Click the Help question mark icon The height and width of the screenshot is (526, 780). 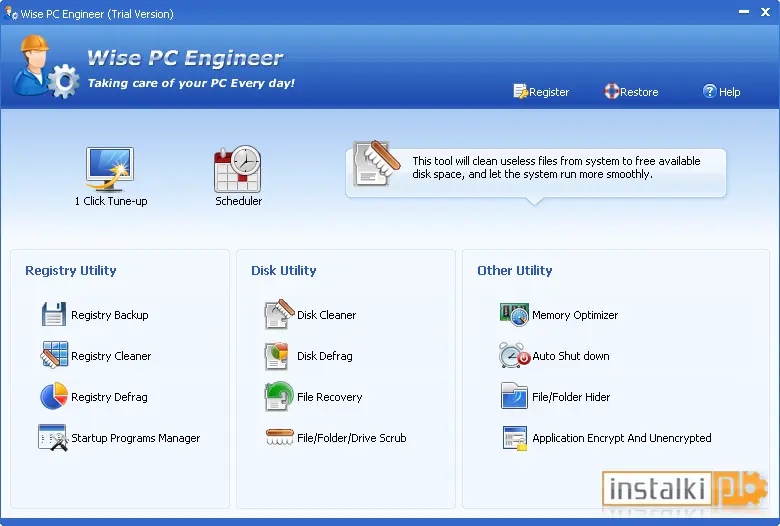tap(709, 91)
